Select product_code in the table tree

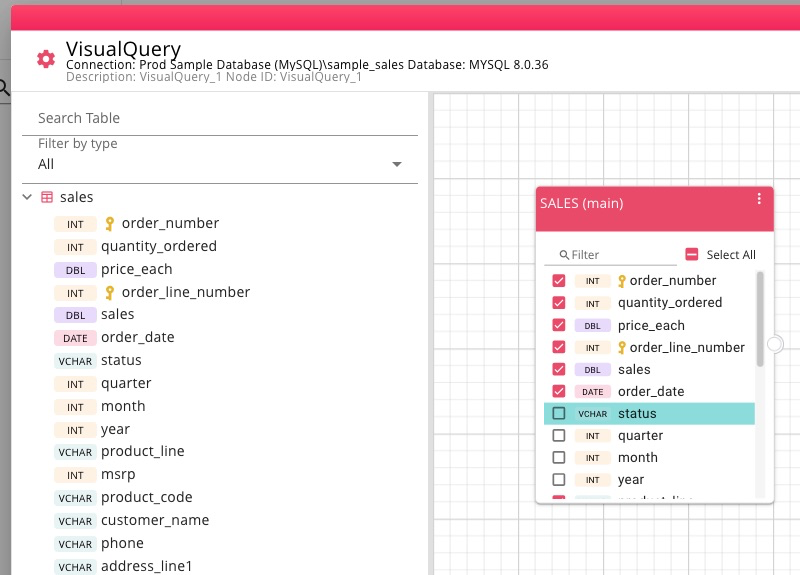click(x=147, y=497)
